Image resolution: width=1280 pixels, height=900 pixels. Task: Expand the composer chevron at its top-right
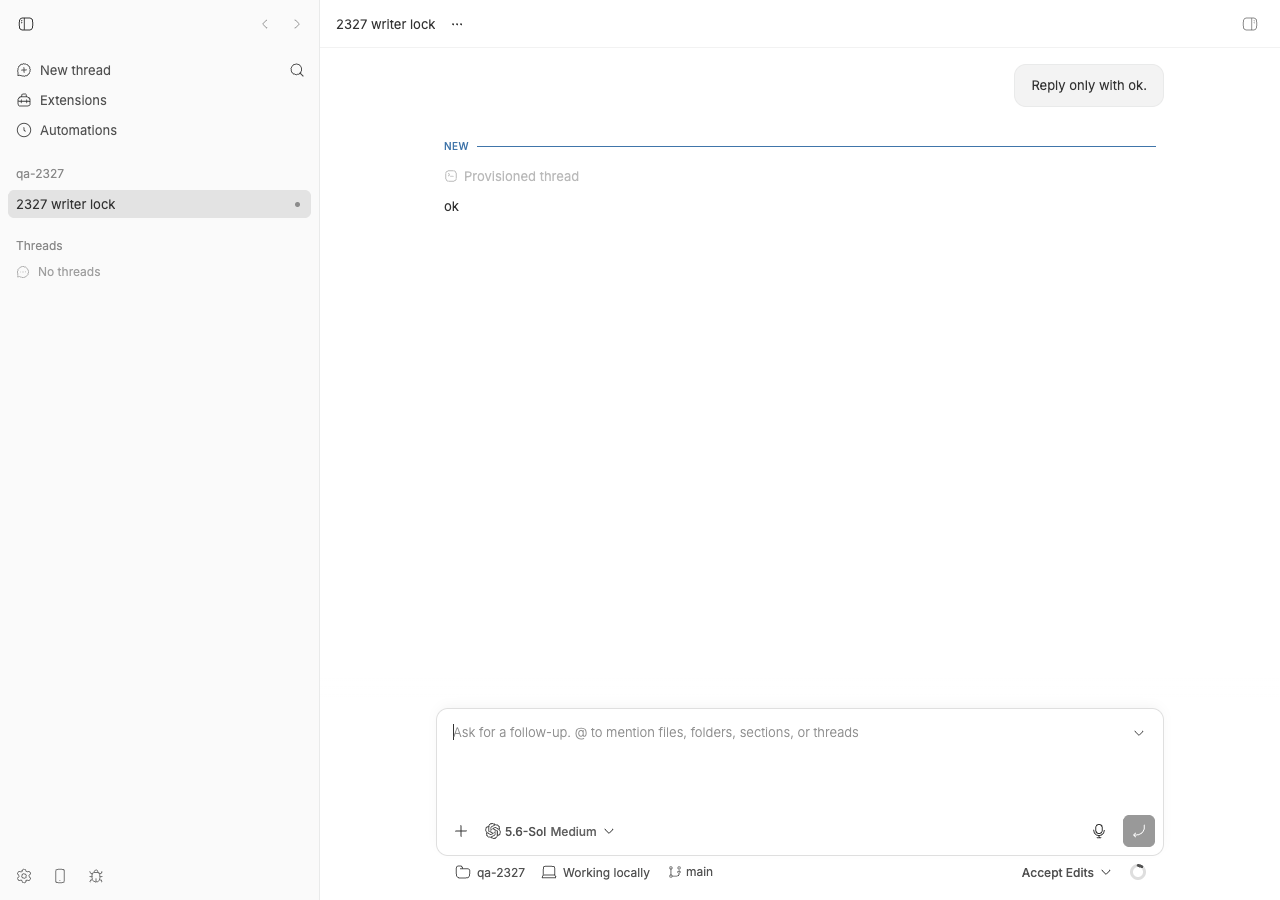tap(1139, 733)
